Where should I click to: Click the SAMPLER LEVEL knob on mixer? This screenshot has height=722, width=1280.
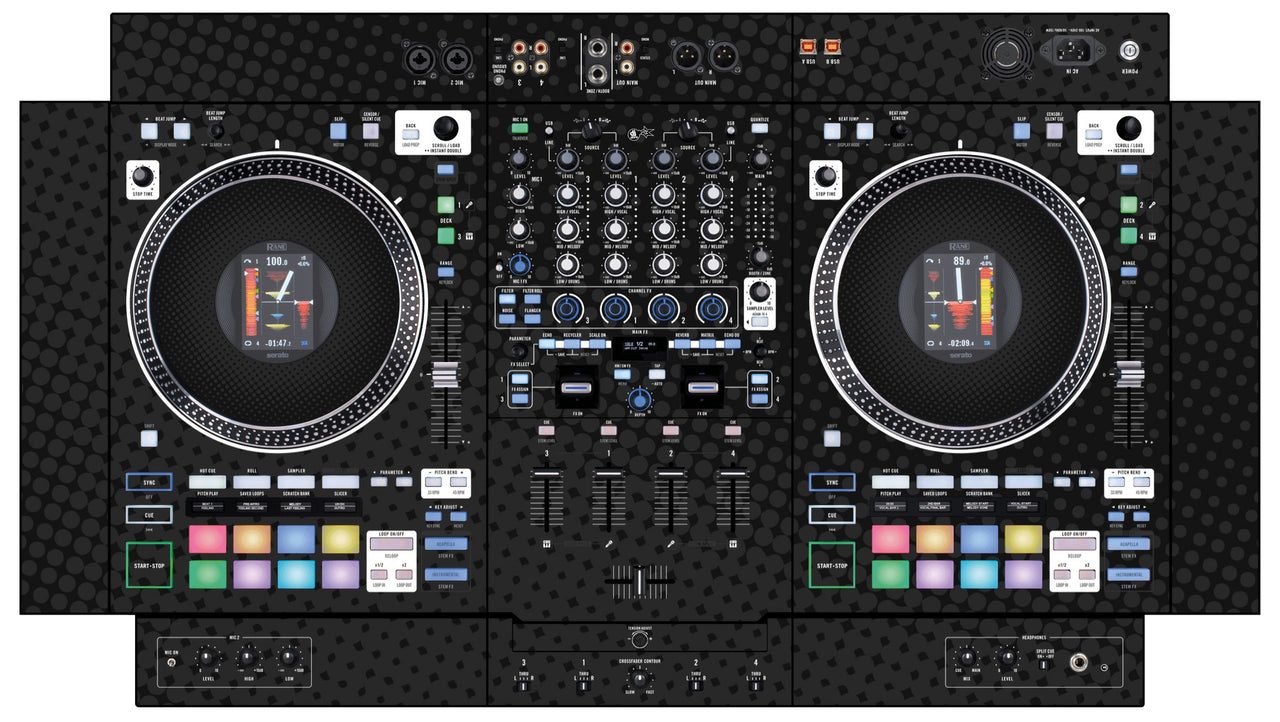(x=760, y=291)
